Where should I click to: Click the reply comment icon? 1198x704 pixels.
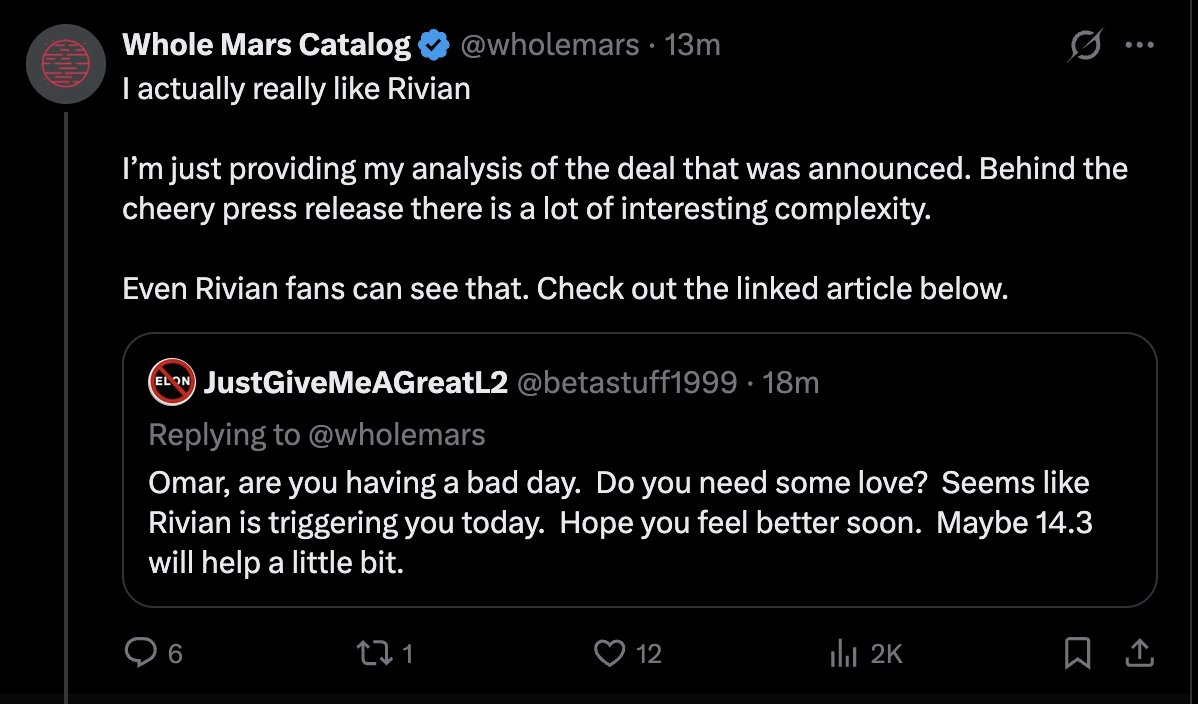(x=138, y=653)
